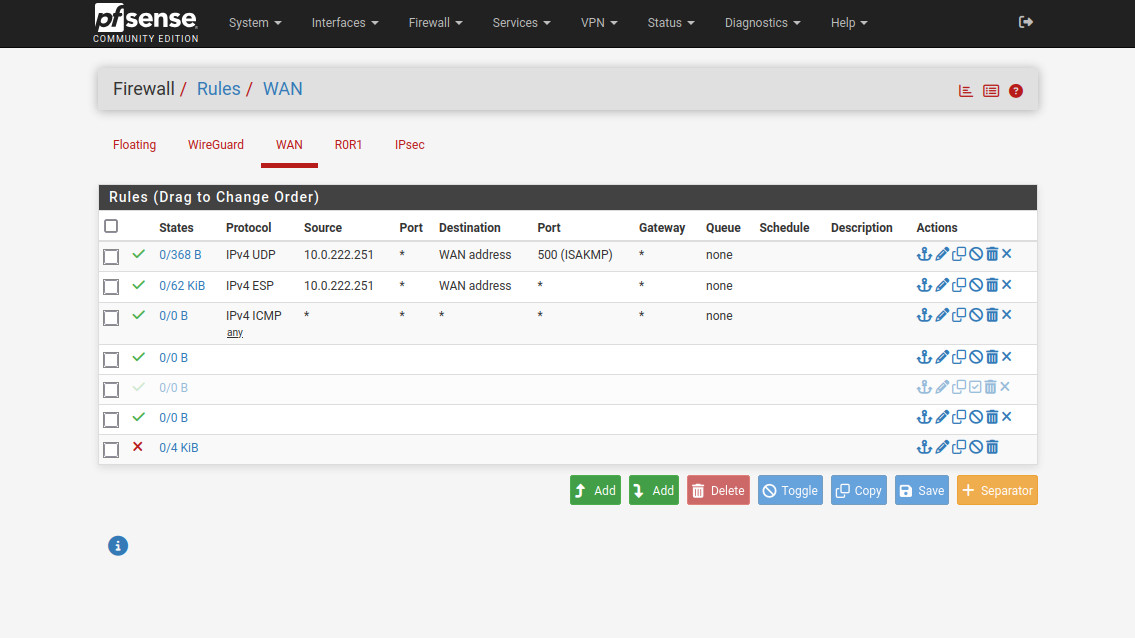Switch to the IPsec rules tab
This screenshot has height=638, width=1135.
point(409,145)
